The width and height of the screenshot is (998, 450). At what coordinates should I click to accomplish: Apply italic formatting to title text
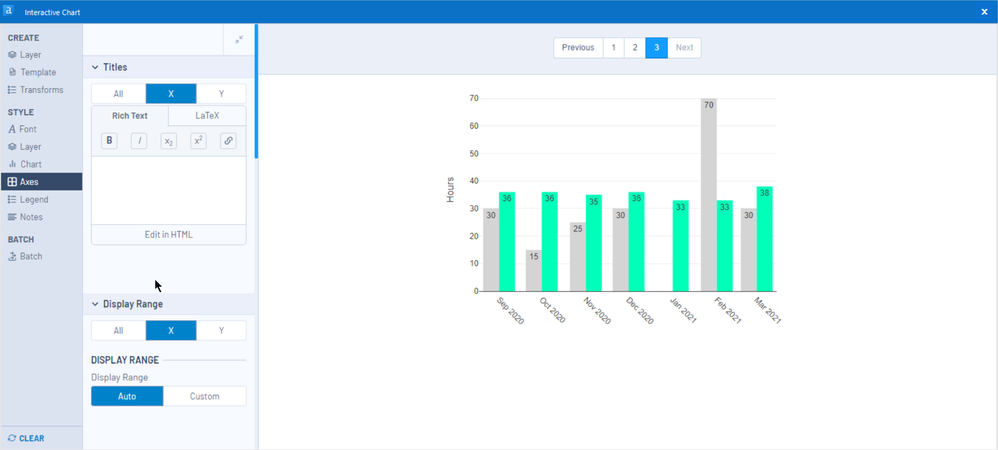click(139, 141)
